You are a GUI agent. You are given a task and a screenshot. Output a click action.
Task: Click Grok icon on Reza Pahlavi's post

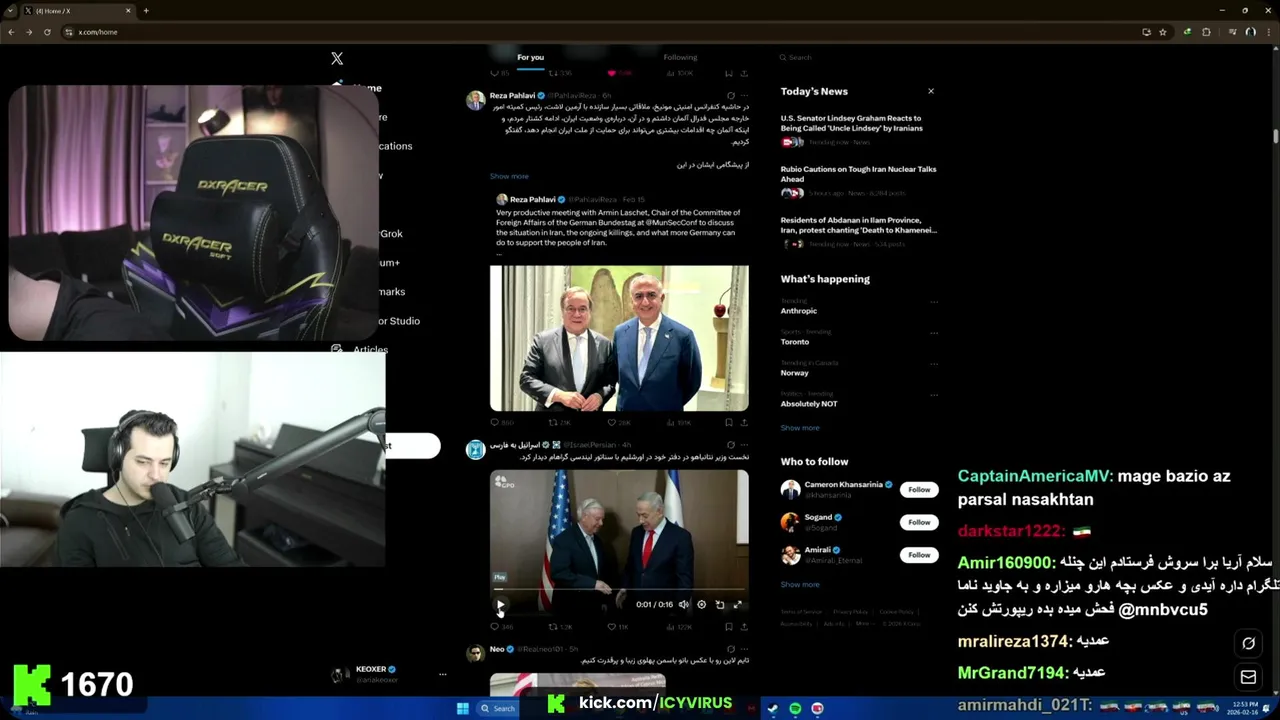coord(730,96)
